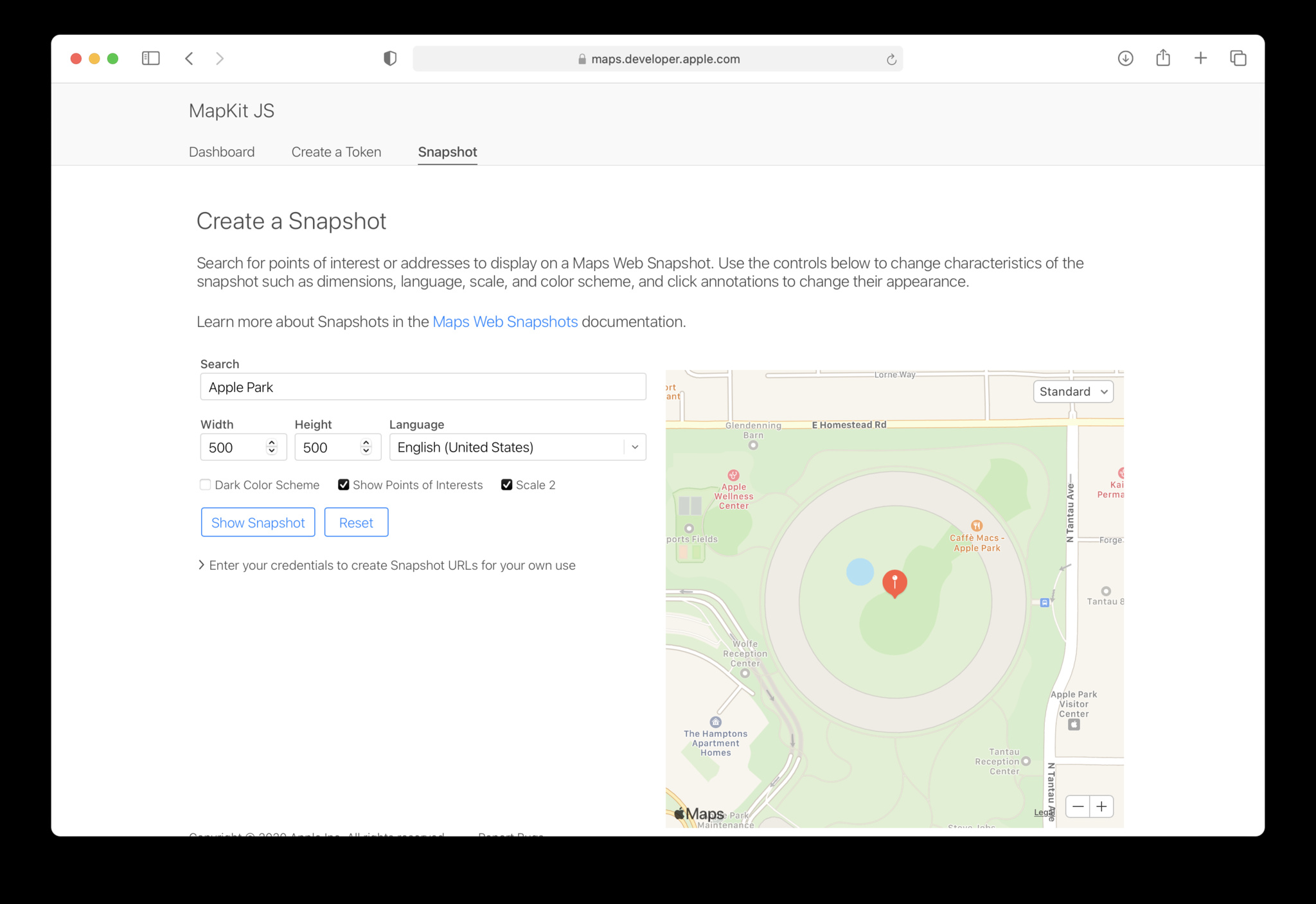Open Maps Web Snapshots documentation link

[505, 321]
